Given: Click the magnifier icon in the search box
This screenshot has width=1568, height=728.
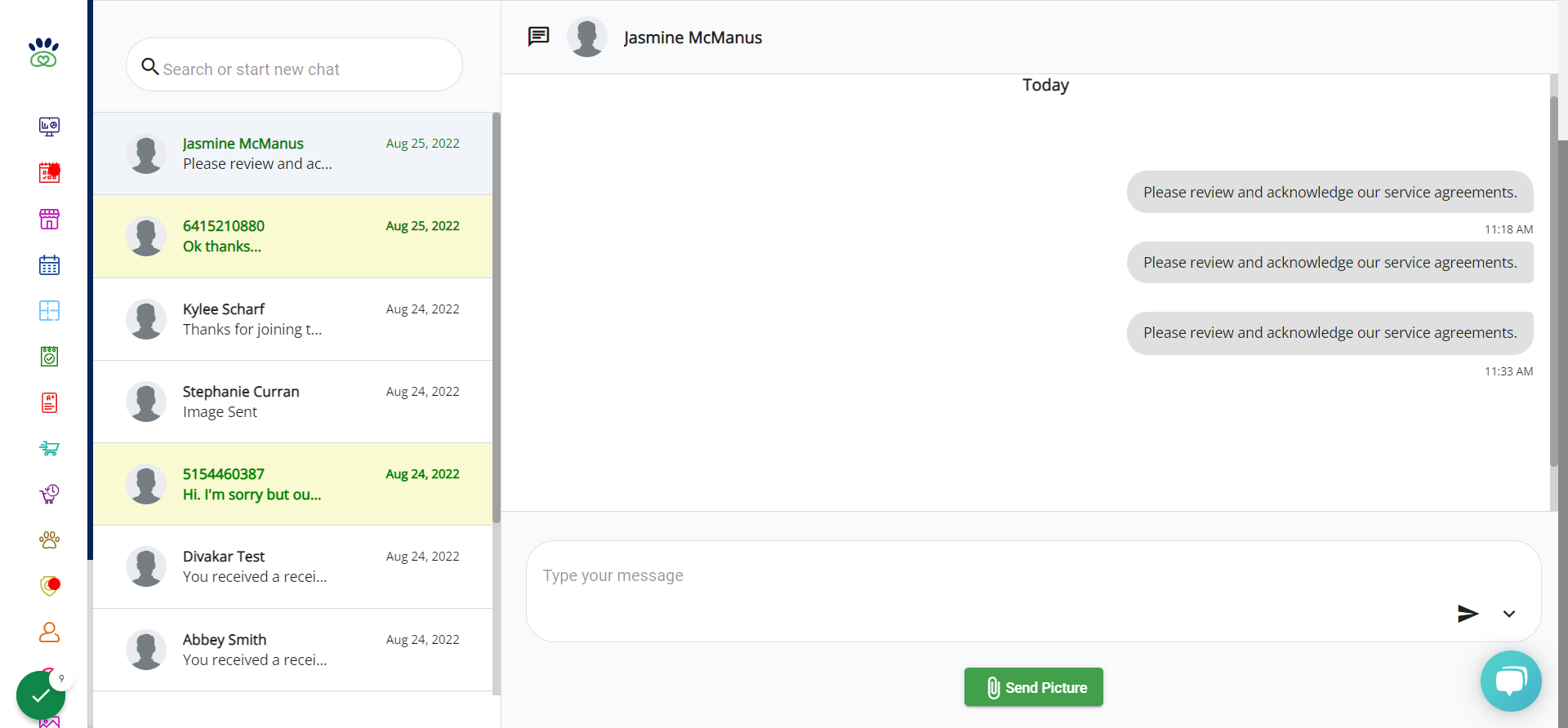Looking at the screenshot, I should pyautogui.click(x=149, y=66).
